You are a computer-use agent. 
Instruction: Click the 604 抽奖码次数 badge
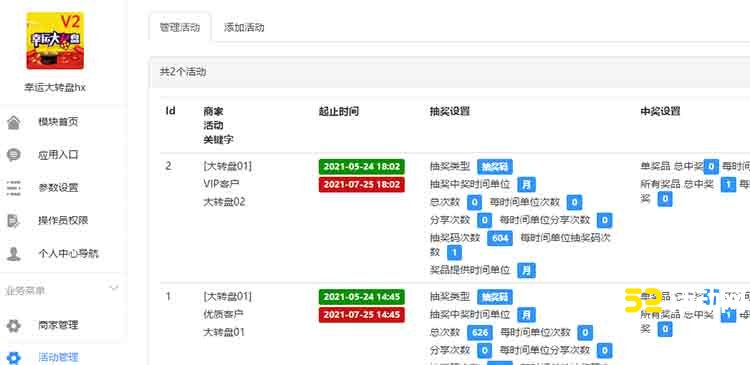pyautogui.click(x=500, y=238)
